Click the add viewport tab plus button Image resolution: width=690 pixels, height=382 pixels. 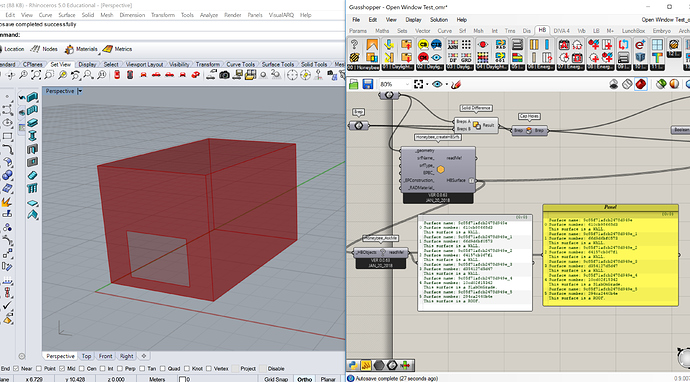(x=143, y=356)
